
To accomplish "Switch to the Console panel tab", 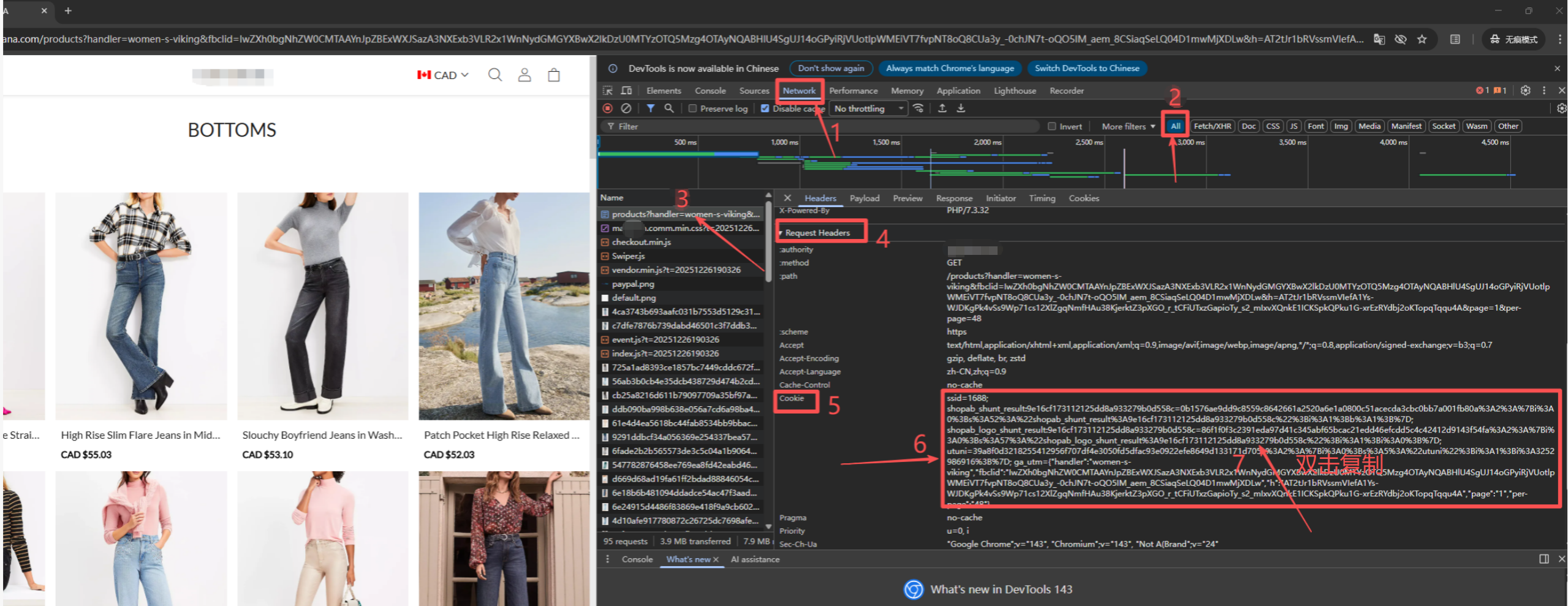I will pos(710,91).
